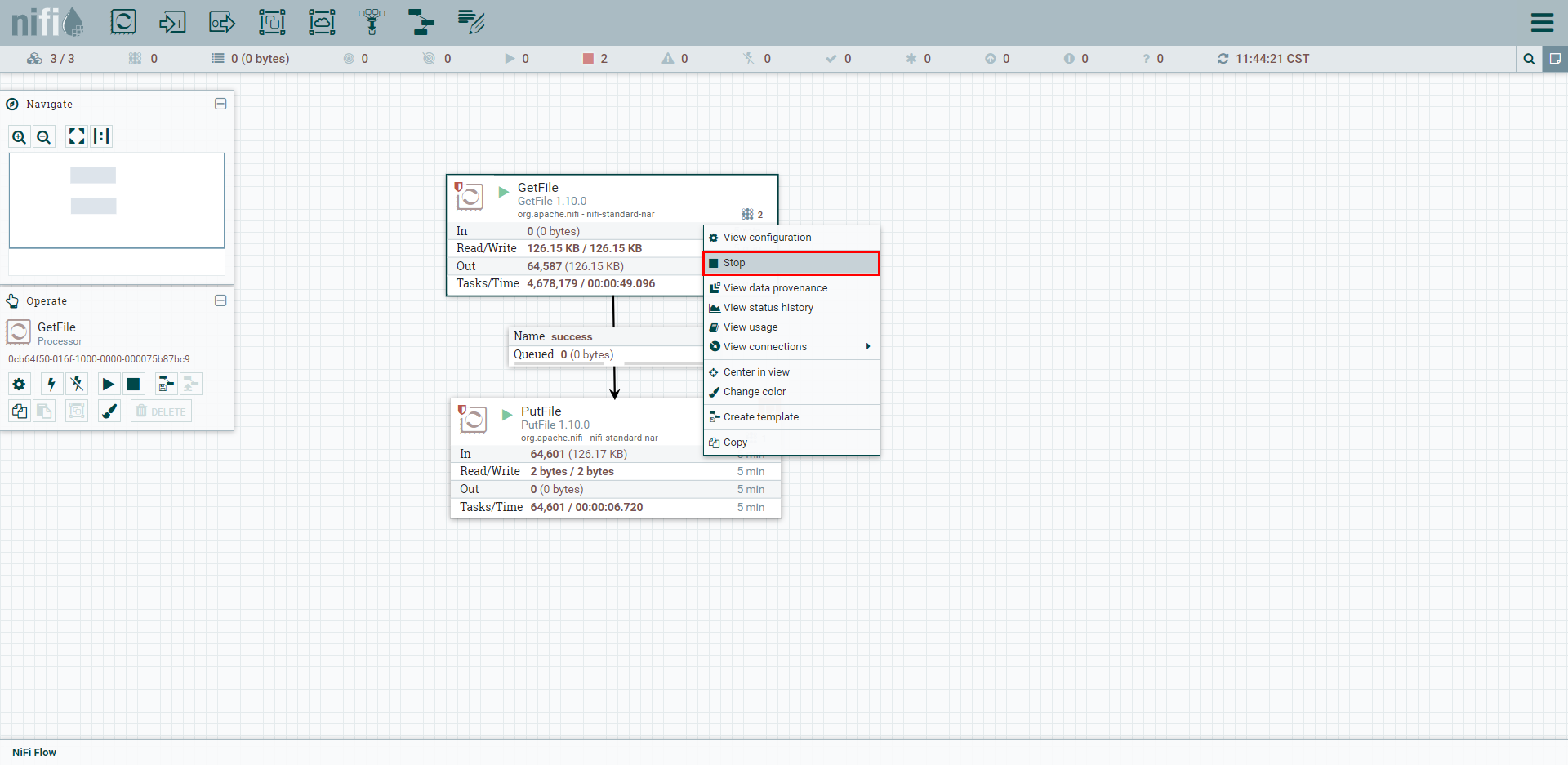Click the greyed DELETE button in Operate panel
The image size is (1568, 765).
click(161, 411)
